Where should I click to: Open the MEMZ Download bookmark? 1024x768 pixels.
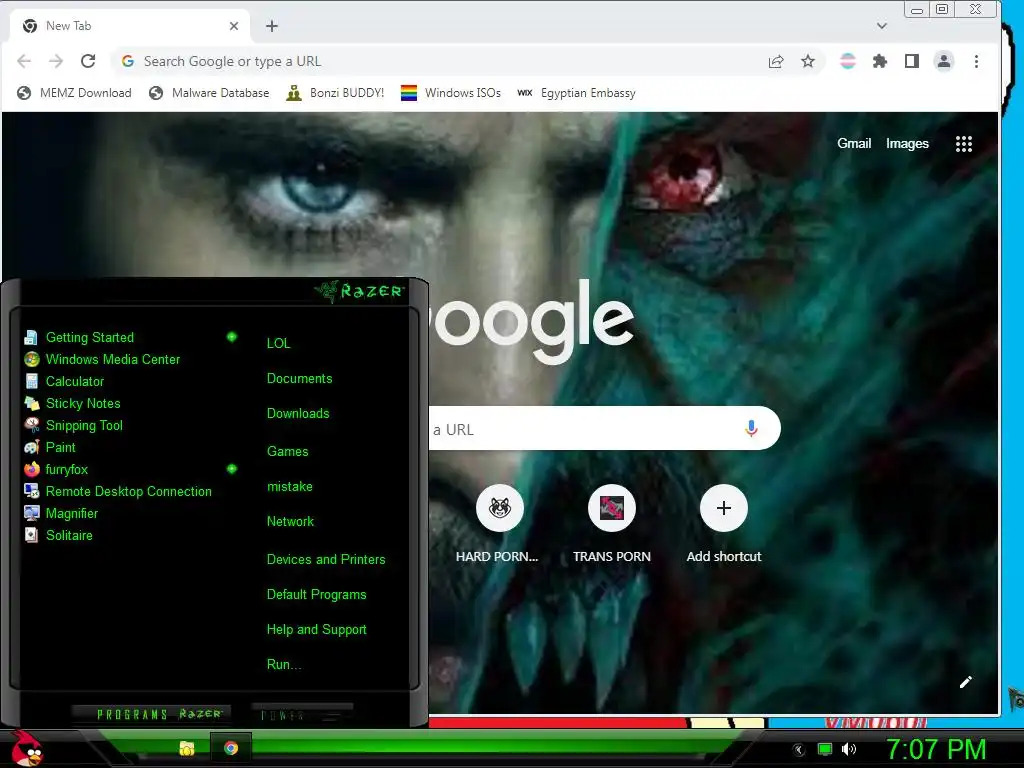[74, 93]
